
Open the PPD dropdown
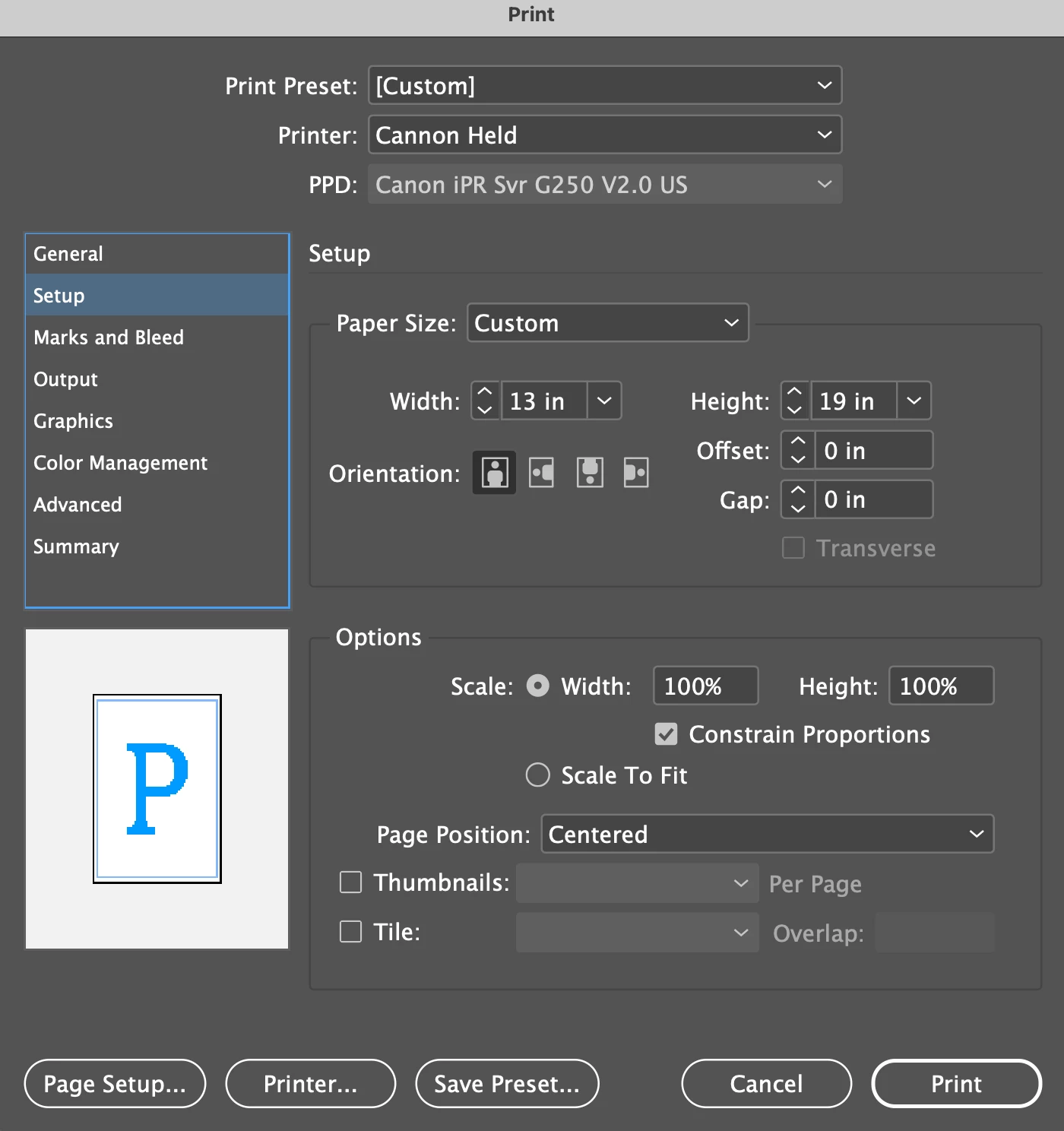click(x=605, y=184)
